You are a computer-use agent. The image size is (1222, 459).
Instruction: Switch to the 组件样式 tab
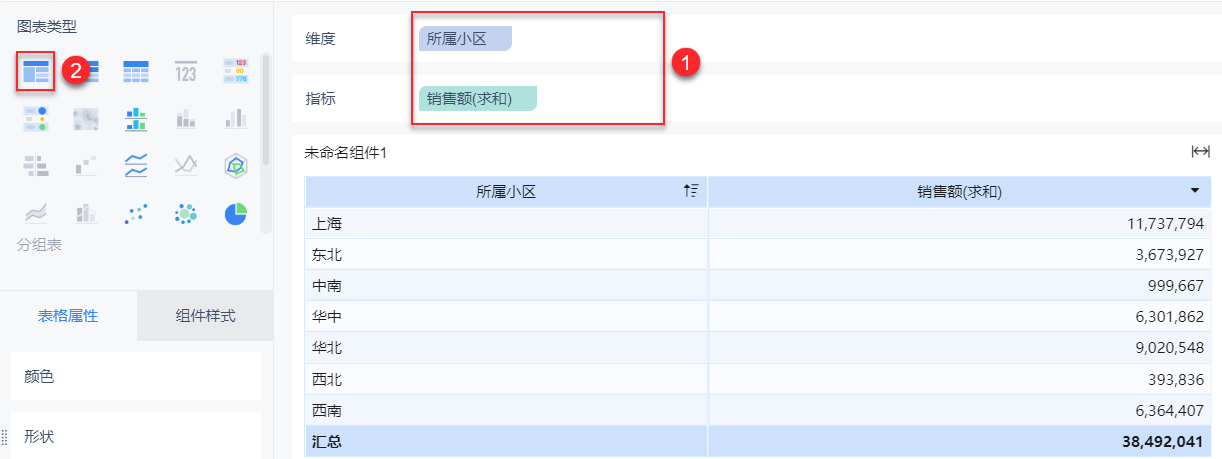[205, 316]
